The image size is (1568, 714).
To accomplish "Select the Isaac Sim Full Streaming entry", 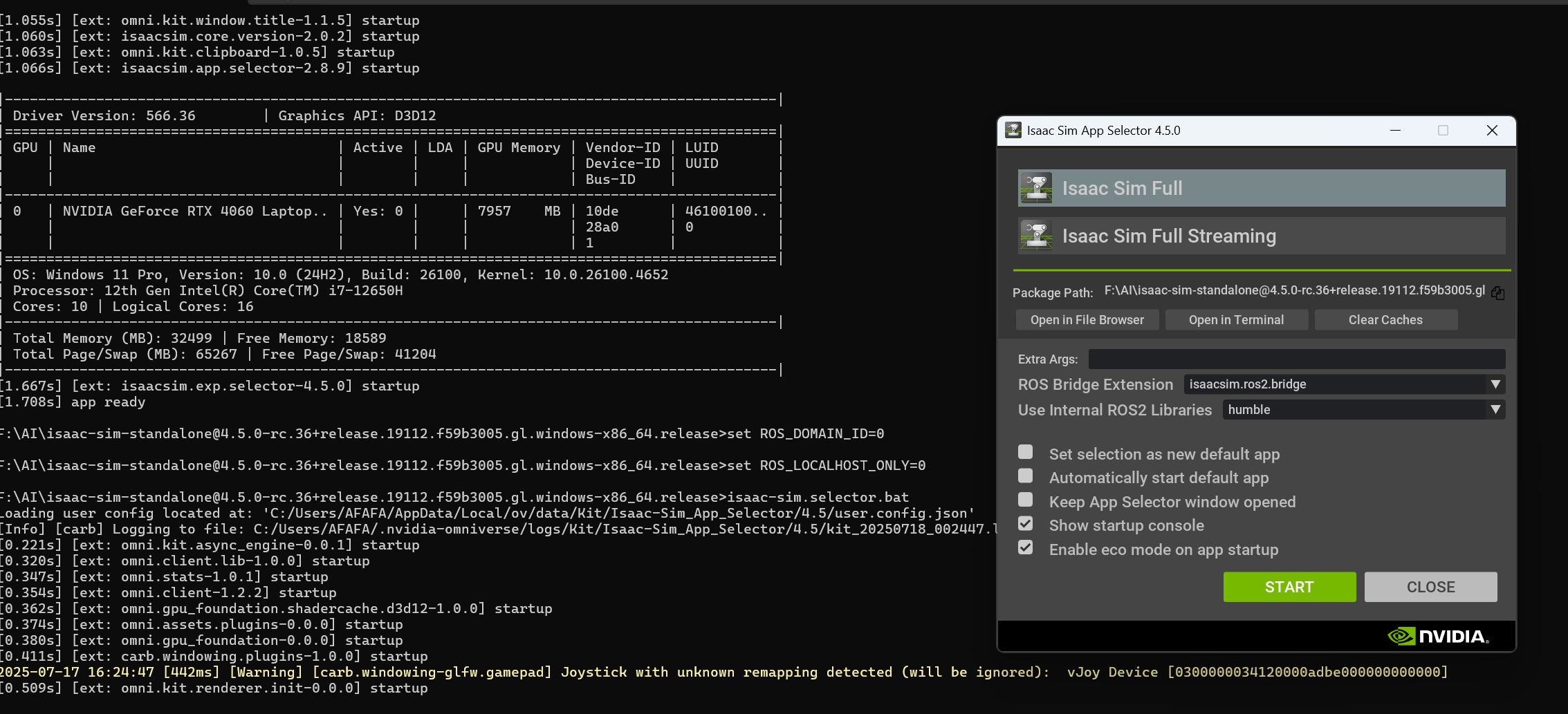I will (x=1262, y=236).
